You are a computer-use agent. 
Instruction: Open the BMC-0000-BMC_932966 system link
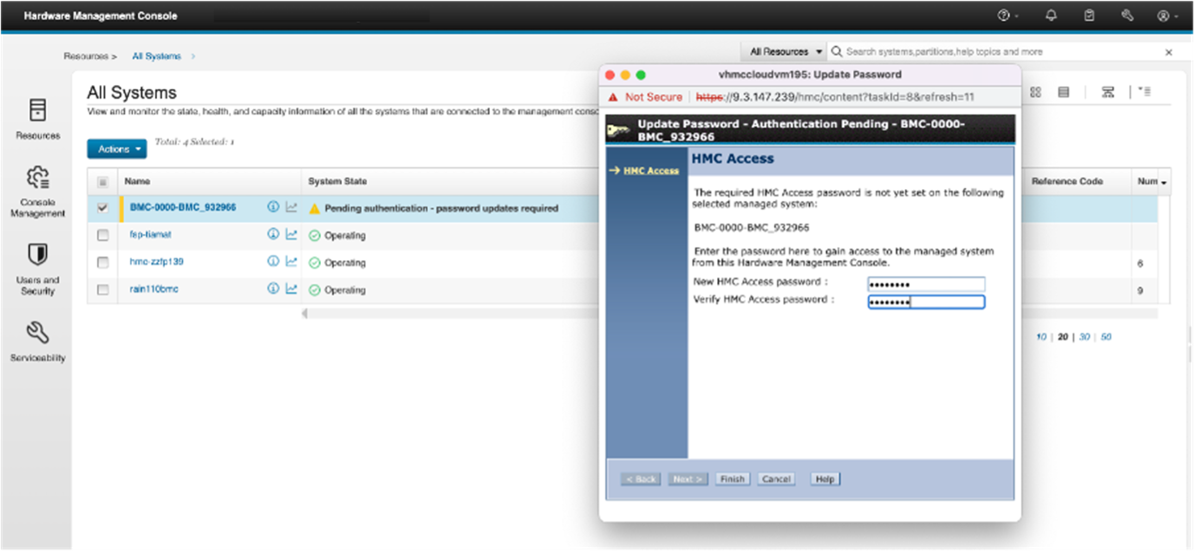(x=183, y=208)
